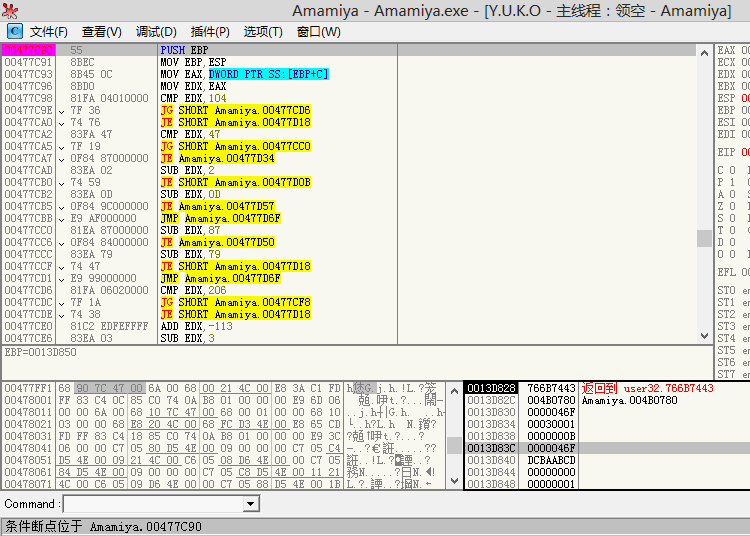Click stack value 766B7443
The width and height of the screenshot is (750, 536).
tap(551, 388)
